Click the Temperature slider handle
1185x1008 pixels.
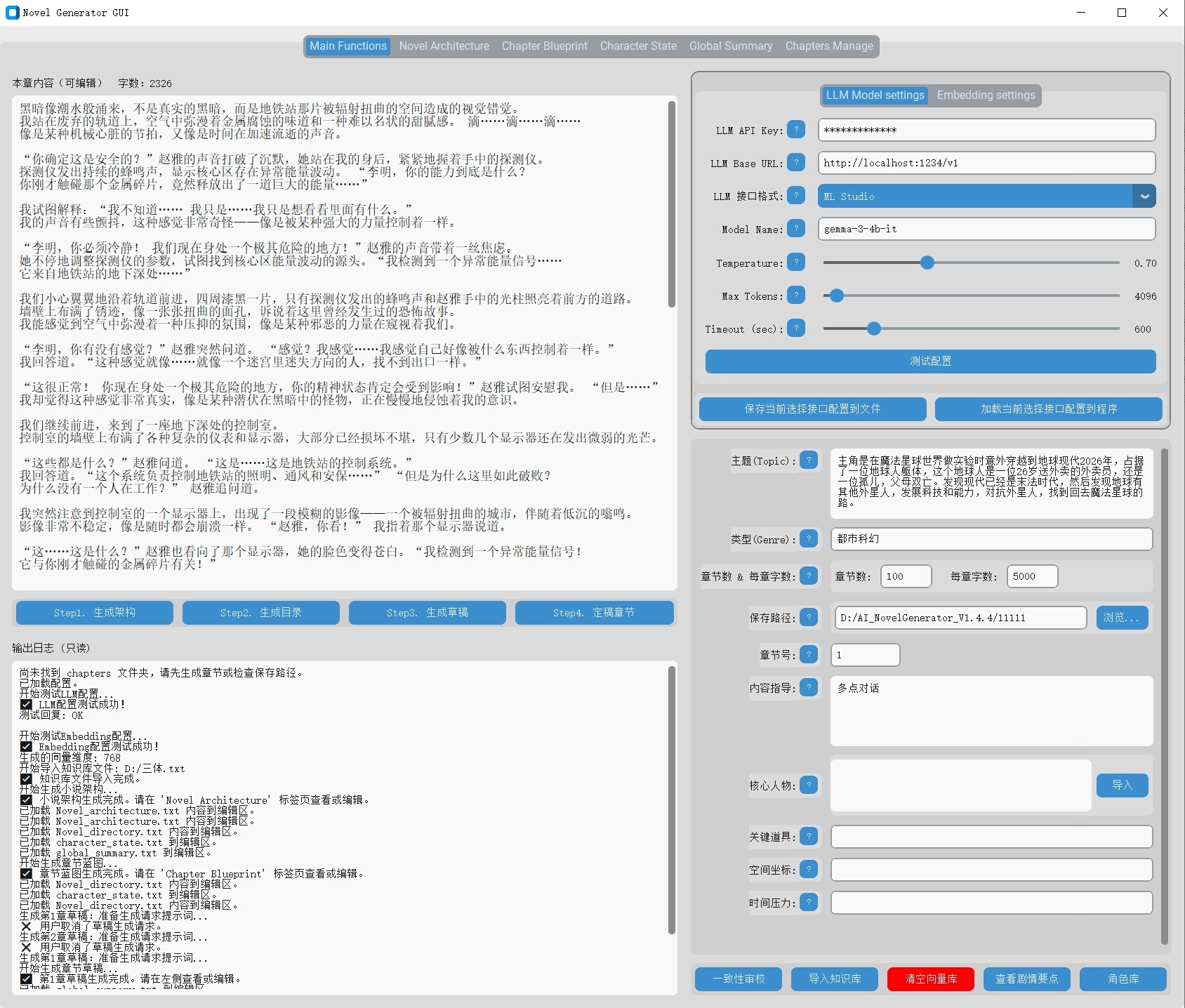click(927, 263)
